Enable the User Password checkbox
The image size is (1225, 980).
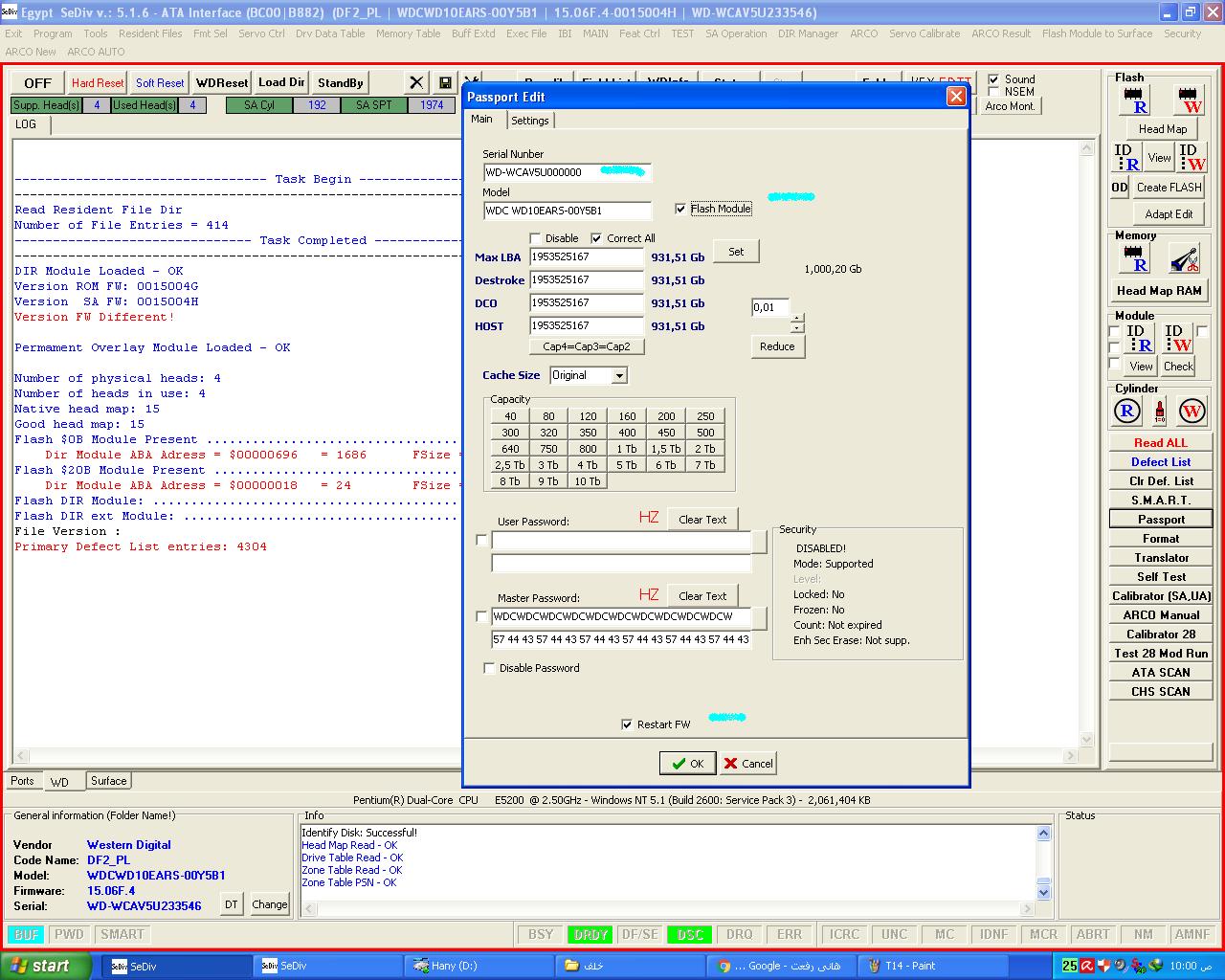coord(481,541)
